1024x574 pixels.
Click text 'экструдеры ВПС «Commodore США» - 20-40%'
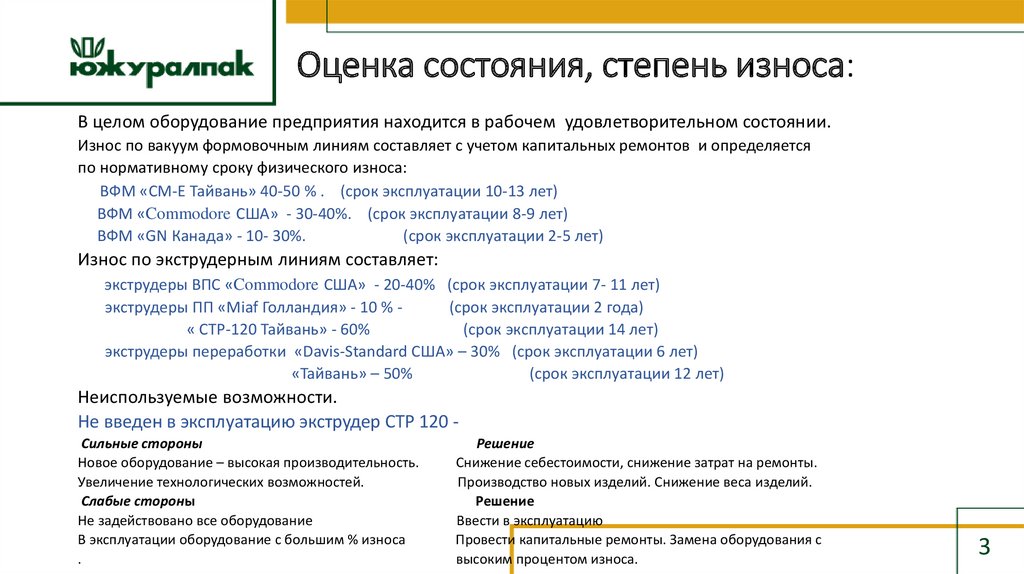pos(270,285)
